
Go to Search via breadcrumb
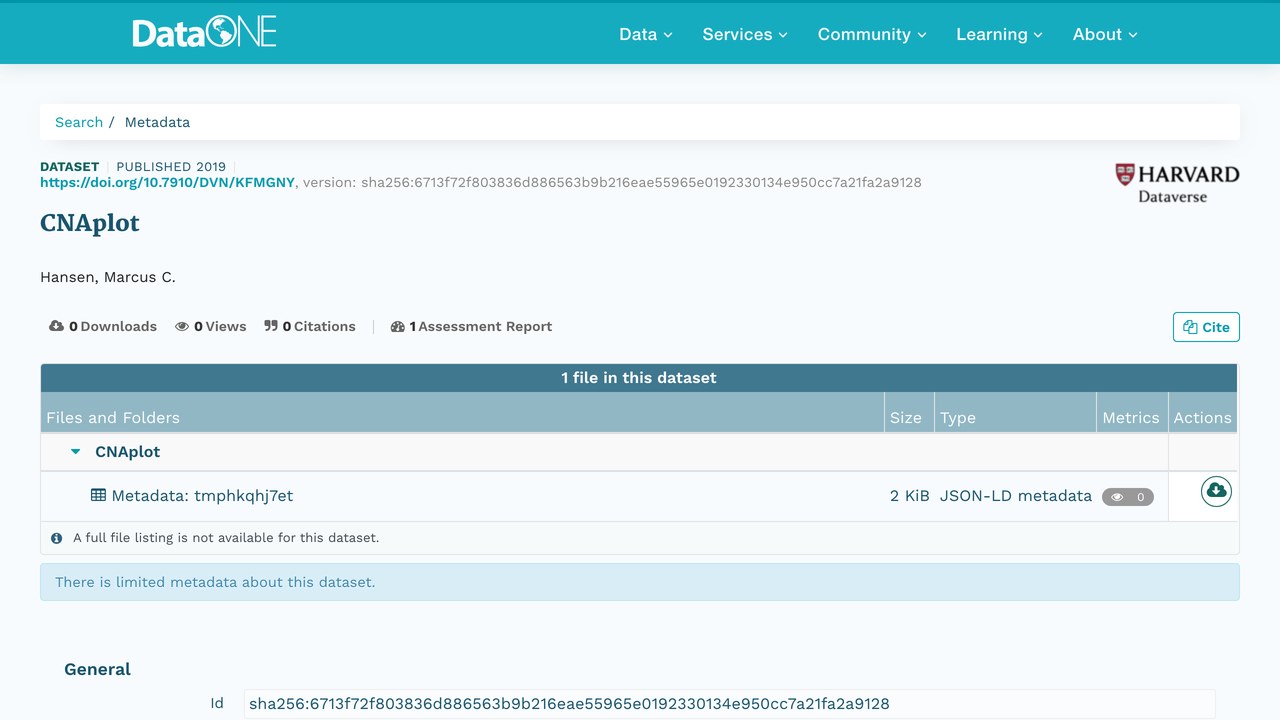click(x=79, y=122)
